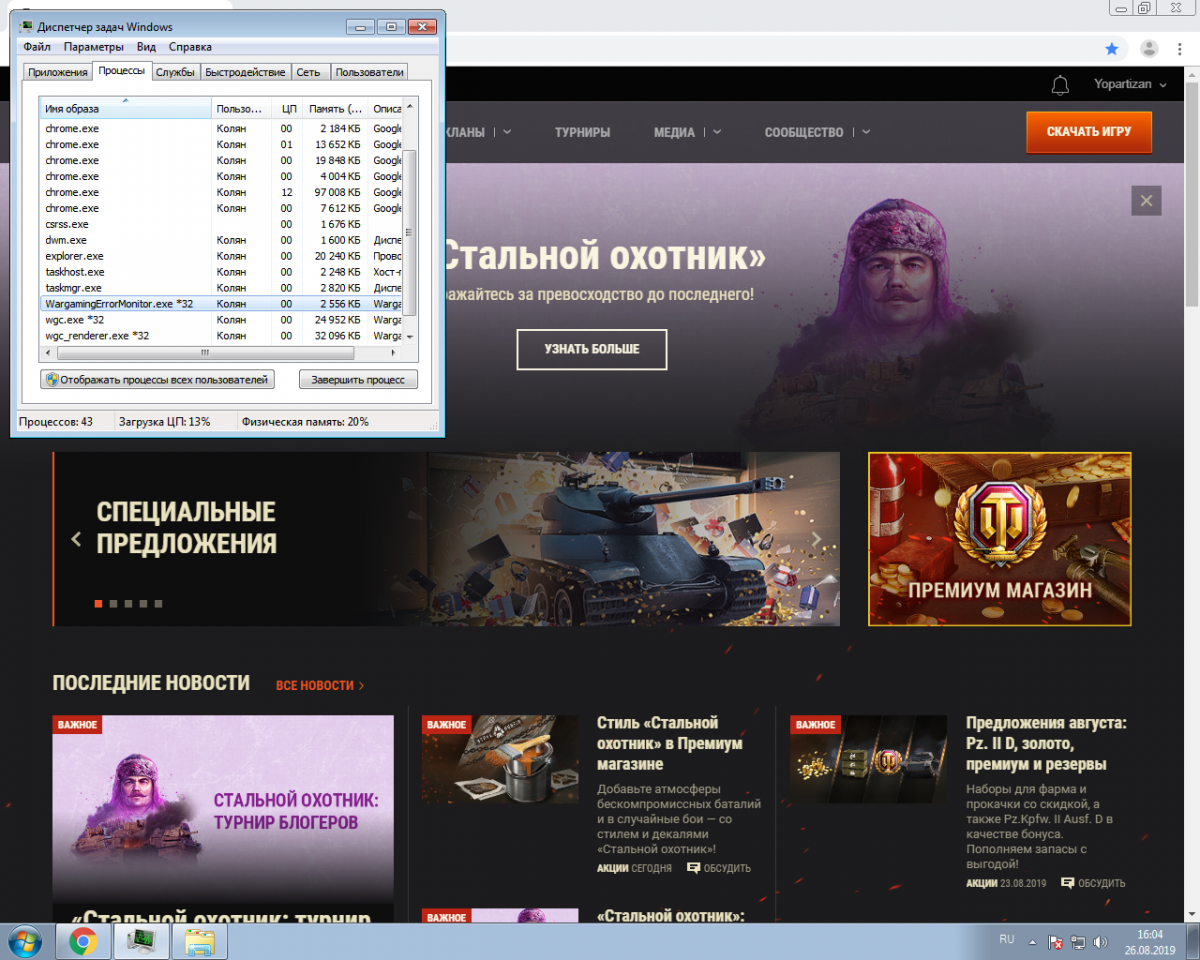Select the first orange carousel dot
Screen dimensions: 1200x960
[98, 604]
